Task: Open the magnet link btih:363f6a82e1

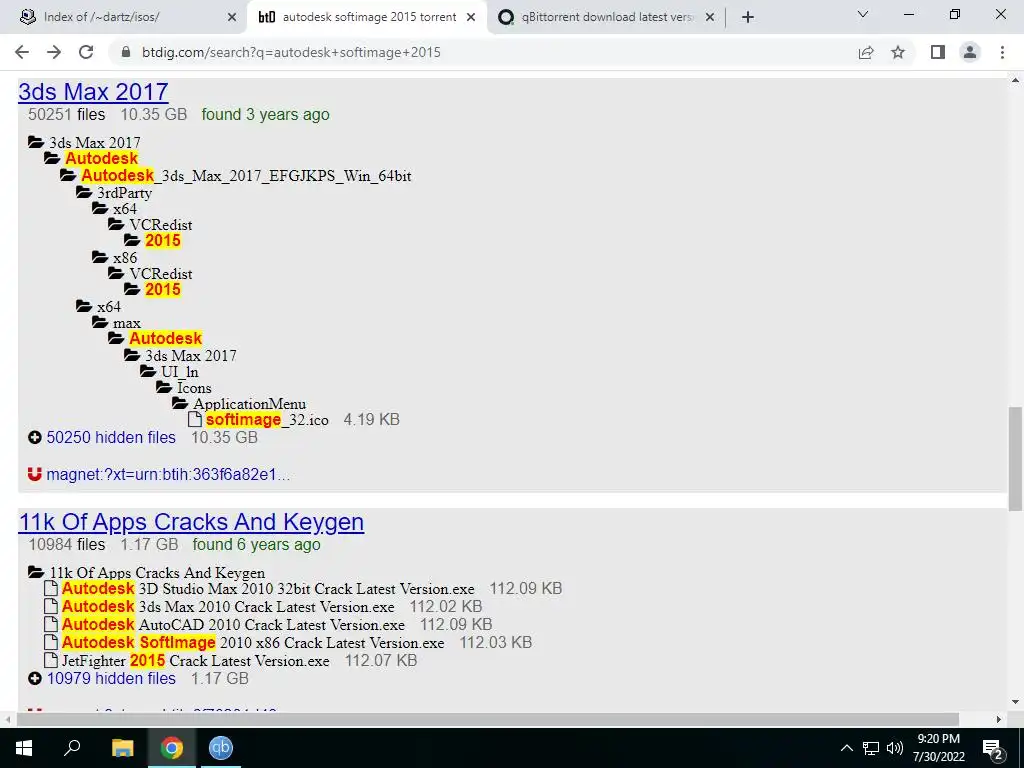Action: [168, 474]
